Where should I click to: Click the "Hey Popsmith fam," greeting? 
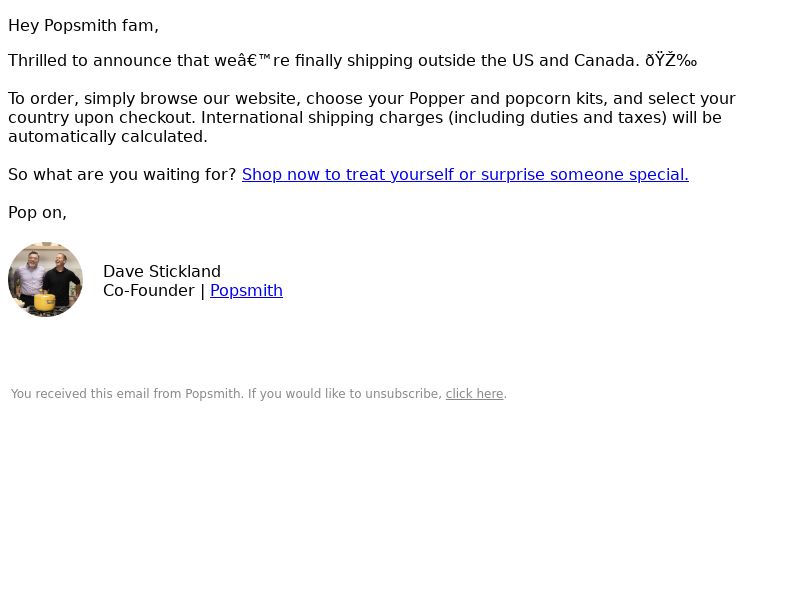point(83,26)
